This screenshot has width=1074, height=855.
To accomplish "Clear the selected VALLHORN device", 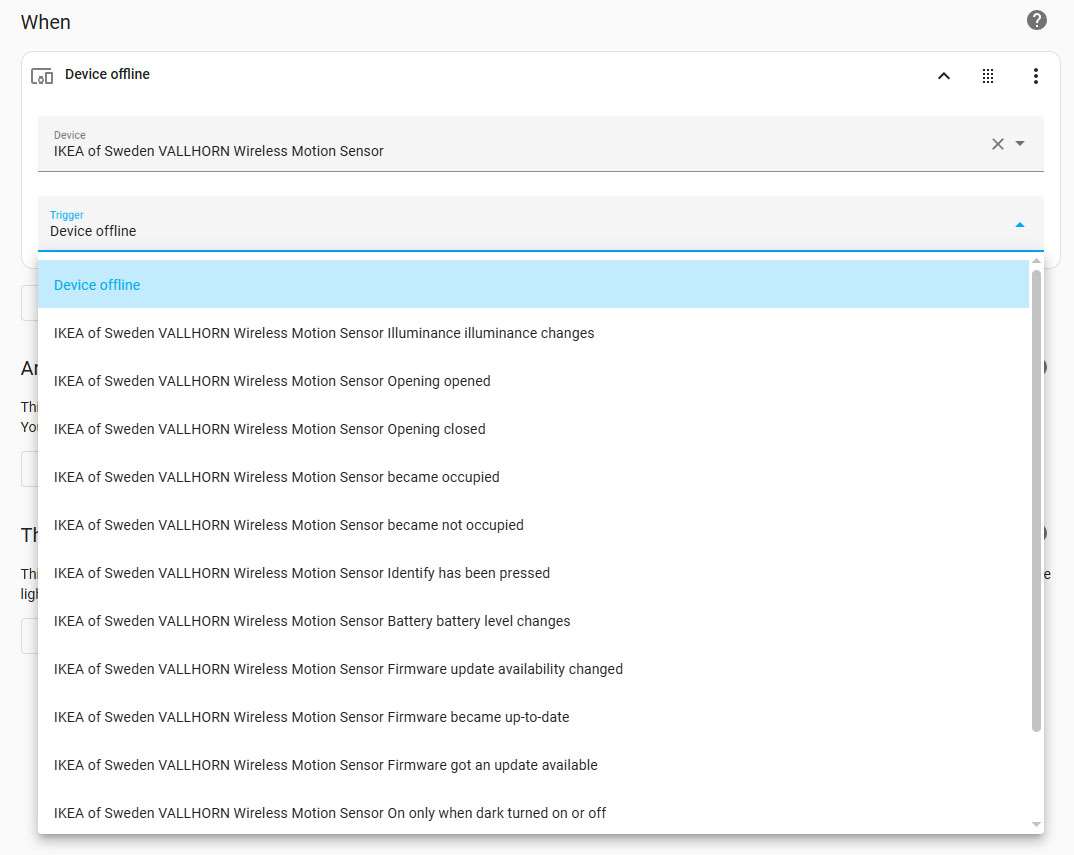I will (997, 144).
